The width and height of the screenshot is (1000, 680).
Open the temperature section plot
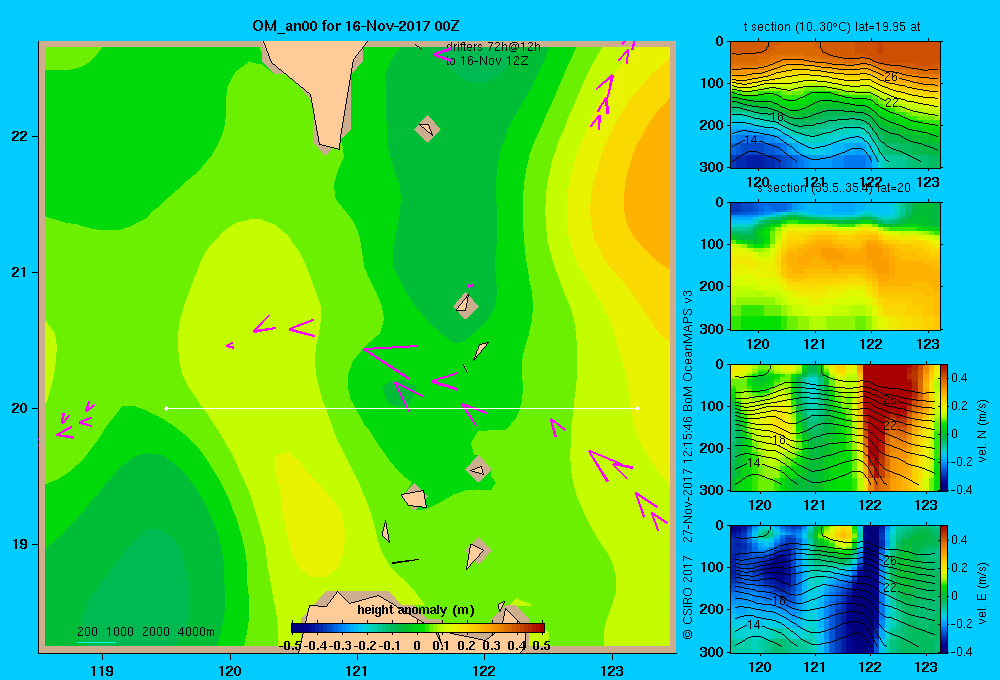[x=835, y=105]
